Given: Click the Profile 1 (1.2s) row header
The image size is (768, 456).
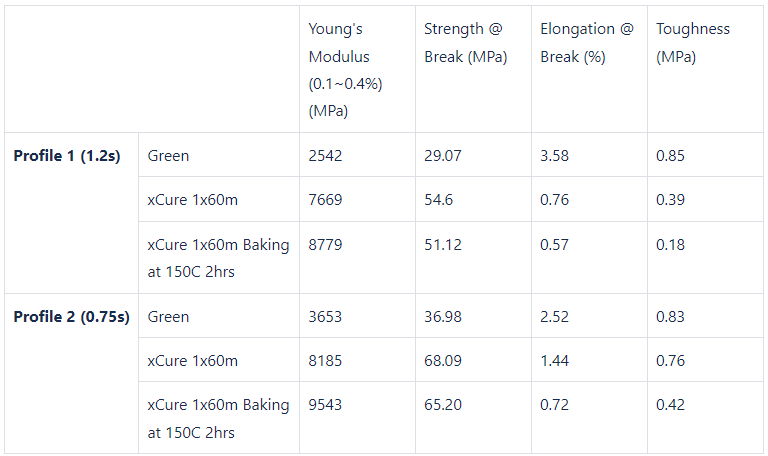Looking at the screenshot, I should click(x=67, y=156).
